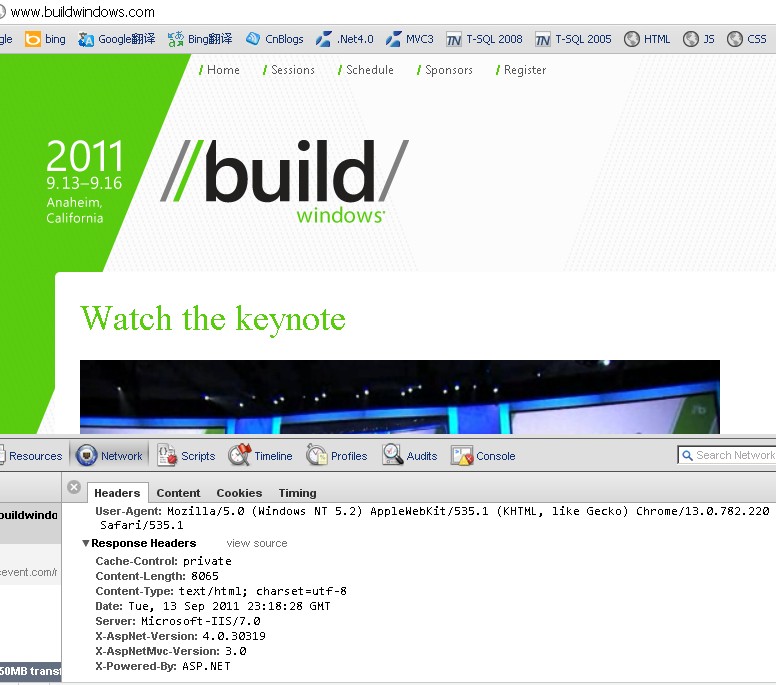Switch to the Cookies tab
Screen dimensions: 776x685
[239, 493]
